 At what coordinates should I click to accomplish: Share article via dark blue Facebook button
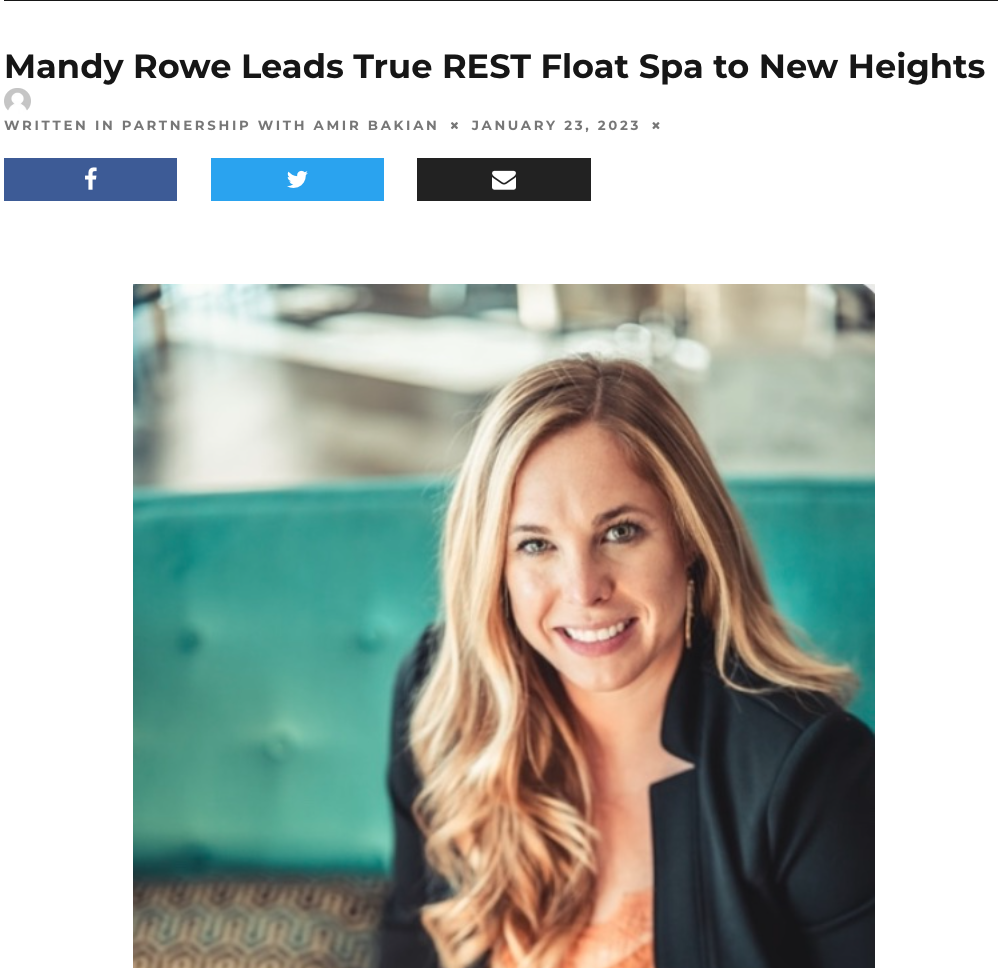coord(90,179)
